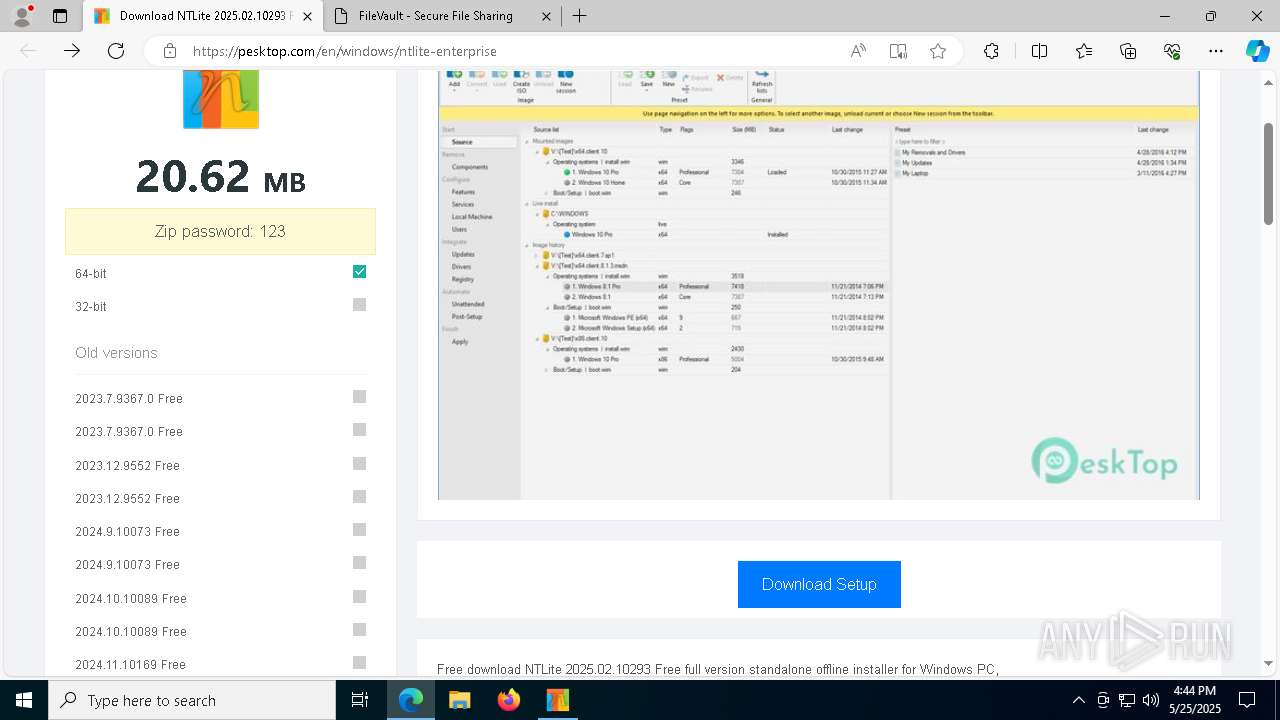
Task: Open Task View on the taskbar
Action: coord(360,700)
